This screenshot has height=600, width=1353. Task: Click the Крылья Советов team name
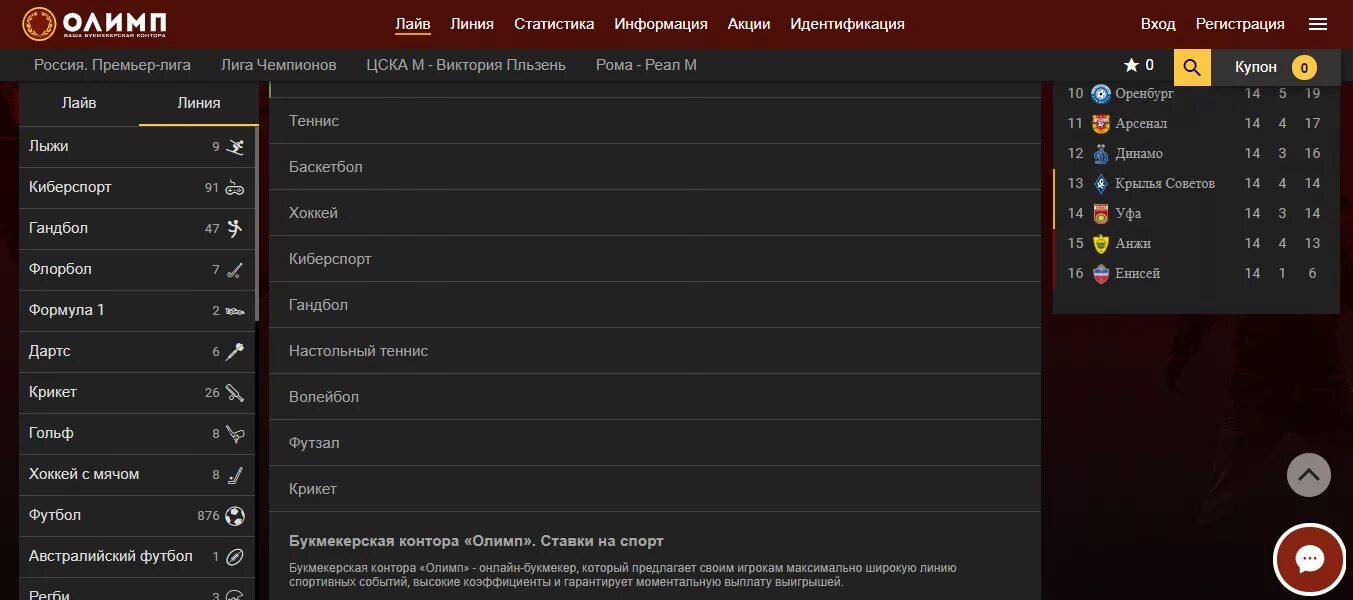(x=1165, y=184)
